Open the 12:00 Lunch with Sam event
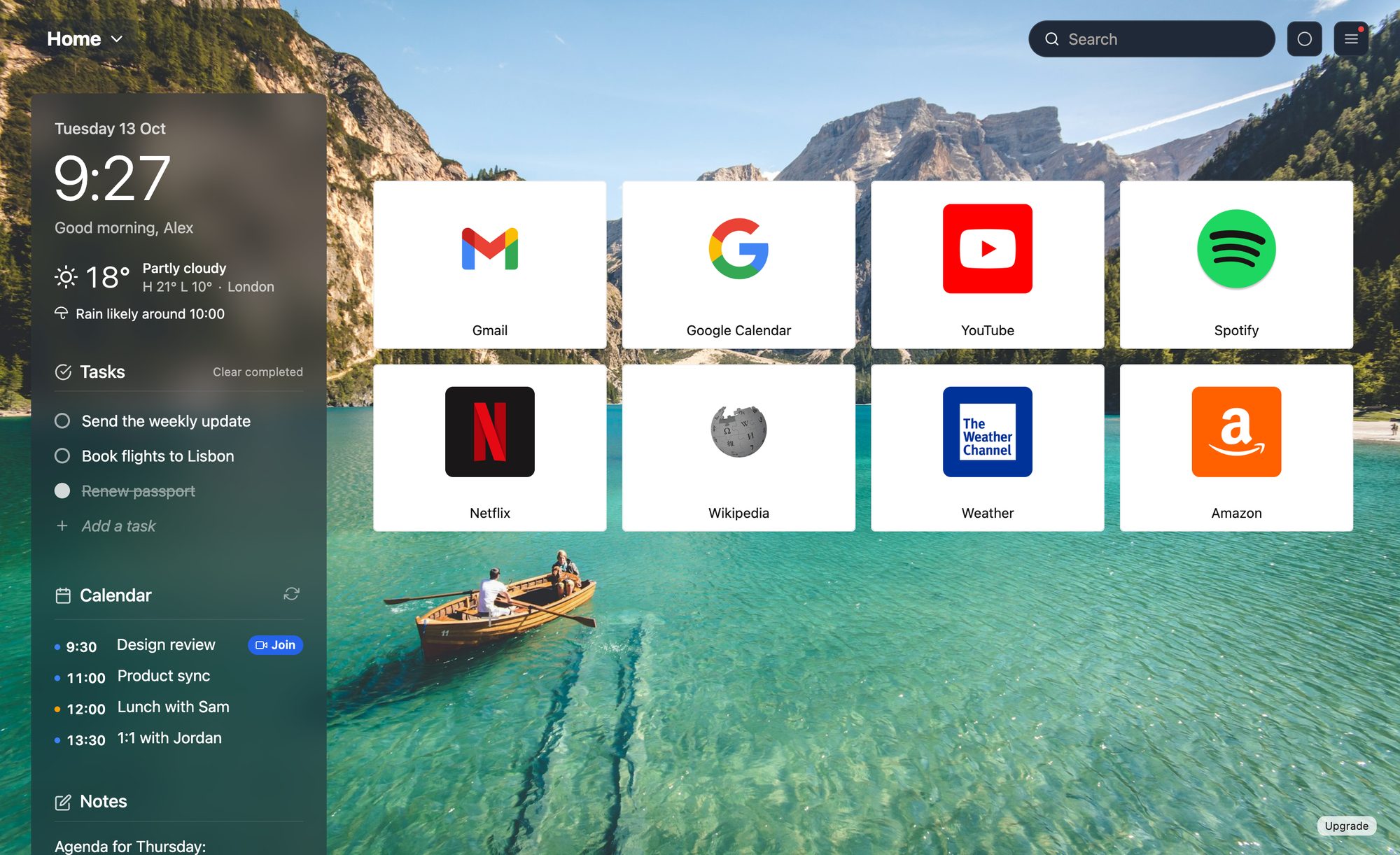The height and width of the screenshot is (855, 1400). click(178, 707)
